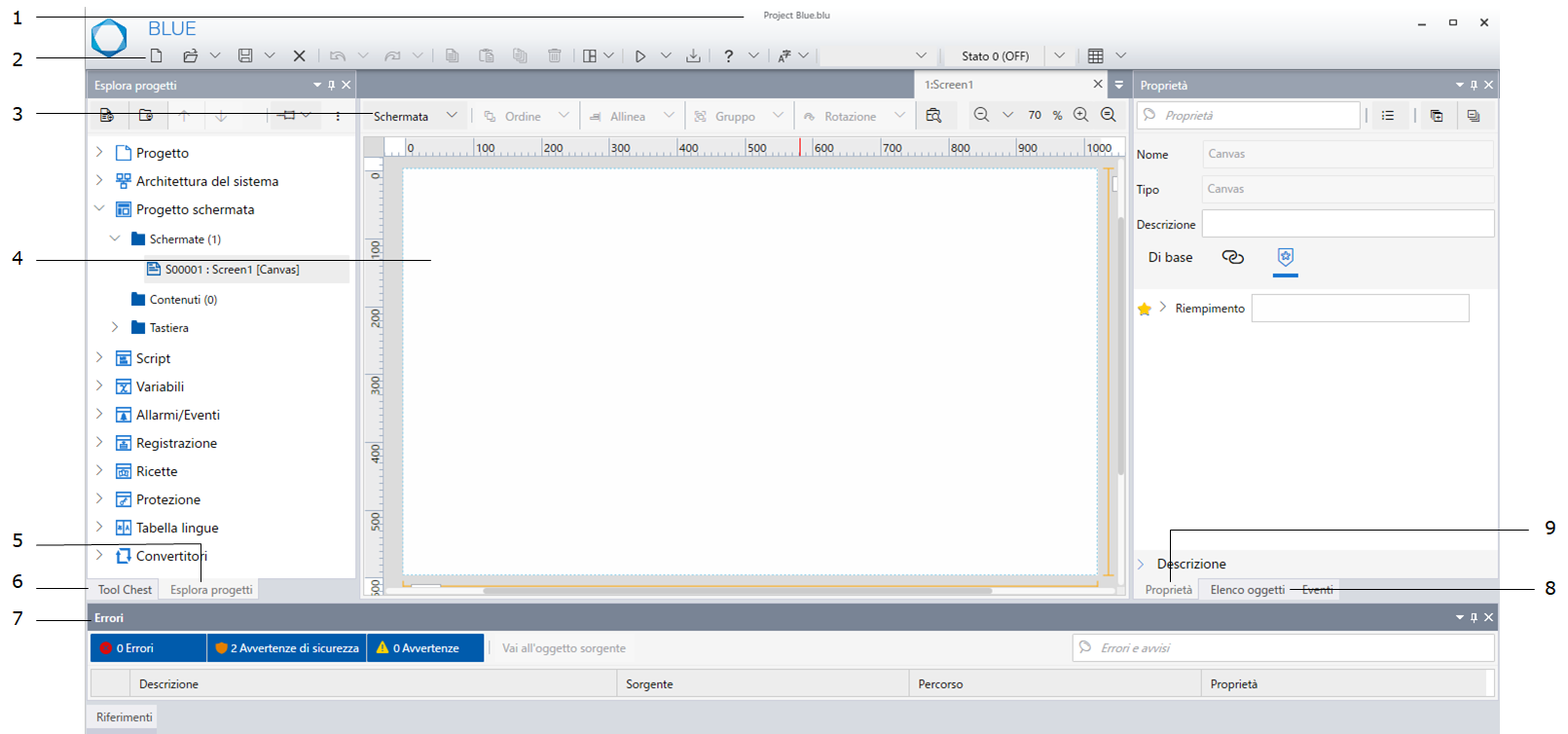Click the New project icon
The image size is (1568, 734).
pos(156,55)
